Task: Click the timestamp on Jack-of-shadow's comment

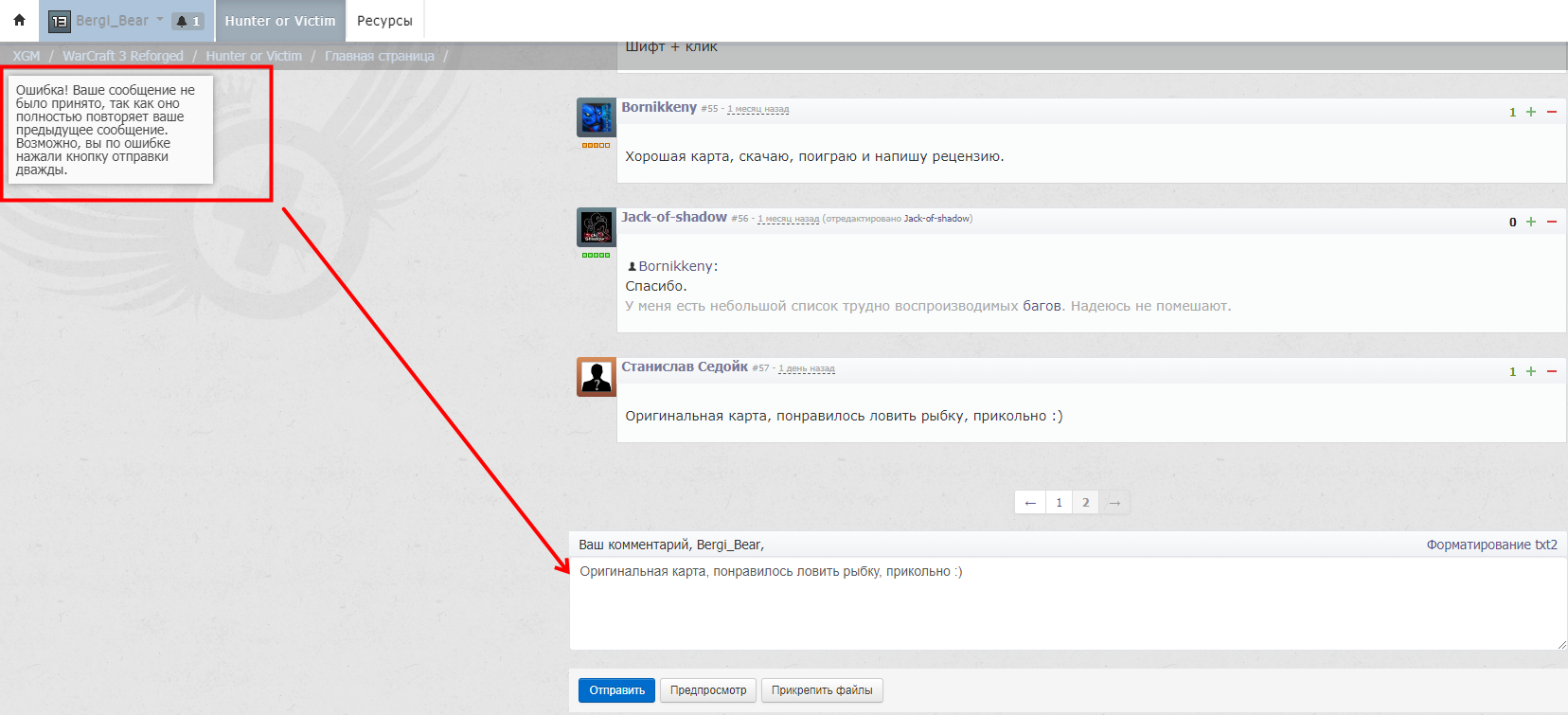Action: coord(788,219)
